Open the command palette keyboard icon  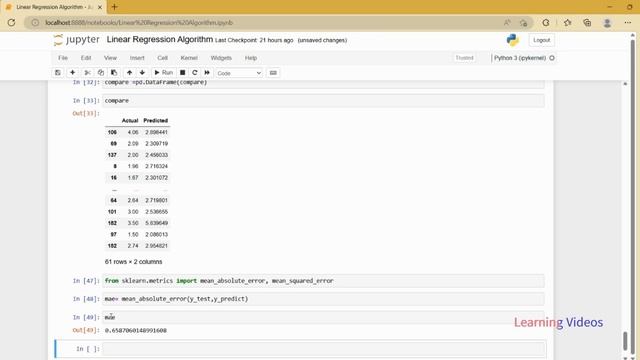click(x=273, y=73)
